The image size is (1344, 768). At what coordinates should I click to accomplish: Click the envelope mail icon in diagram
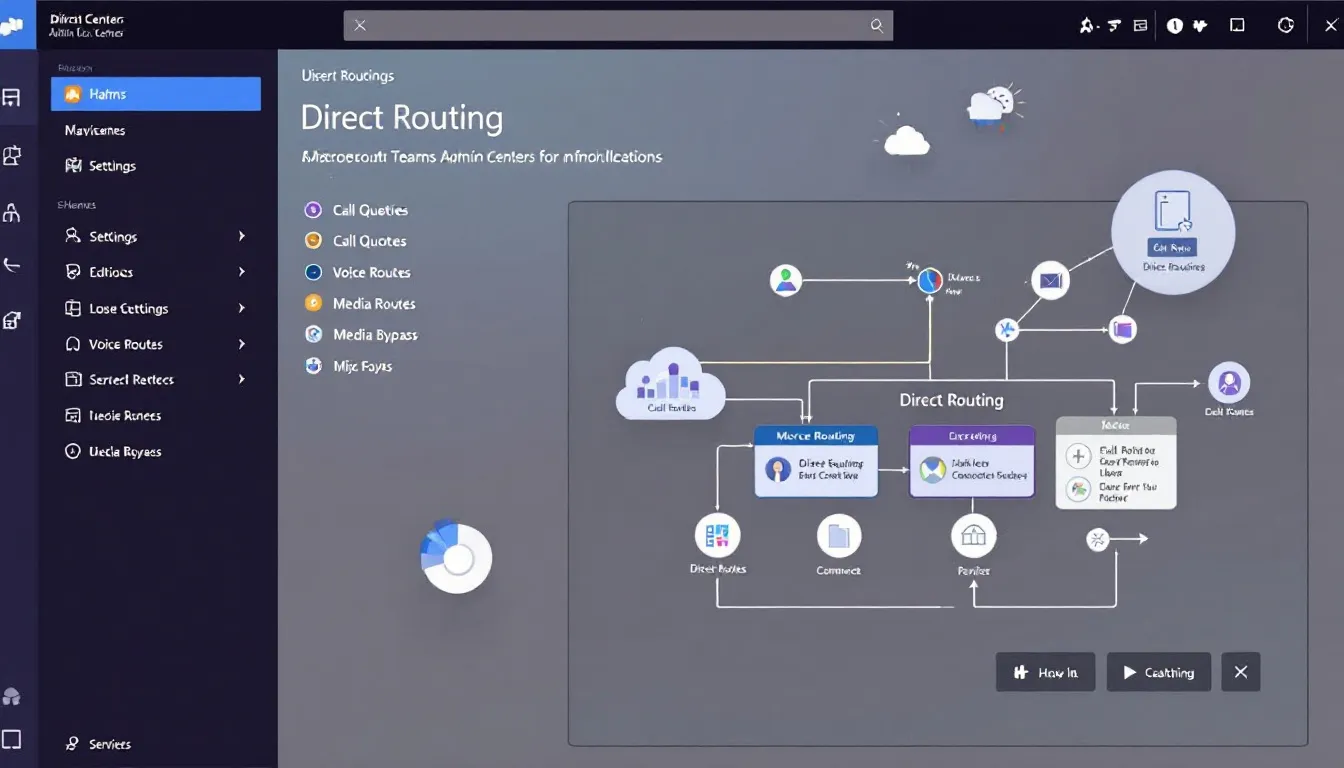click(1050, 281)
